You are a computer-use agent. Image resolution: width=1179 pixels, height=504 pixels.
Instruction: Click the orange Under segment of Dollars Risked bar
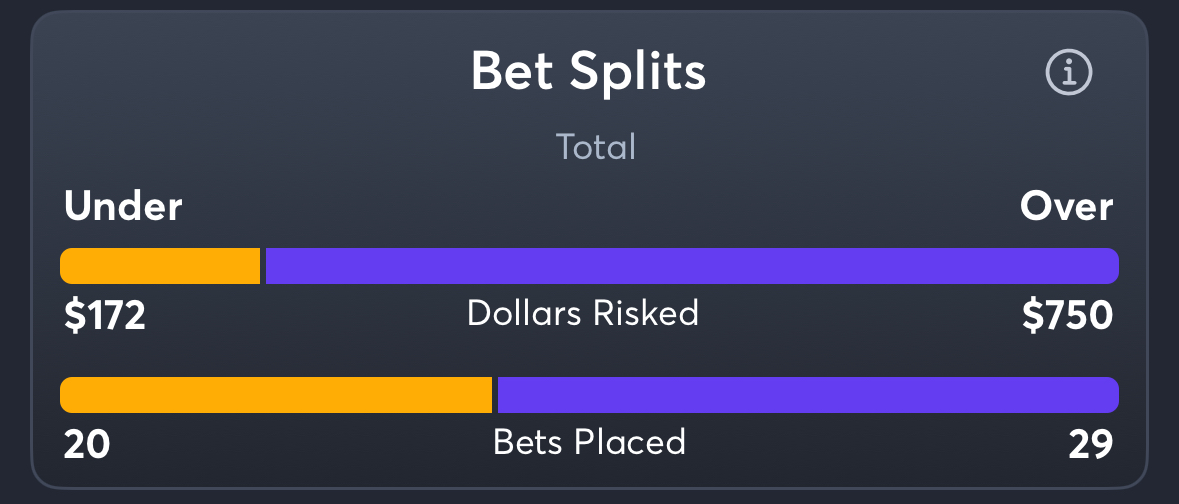point(160,266)
